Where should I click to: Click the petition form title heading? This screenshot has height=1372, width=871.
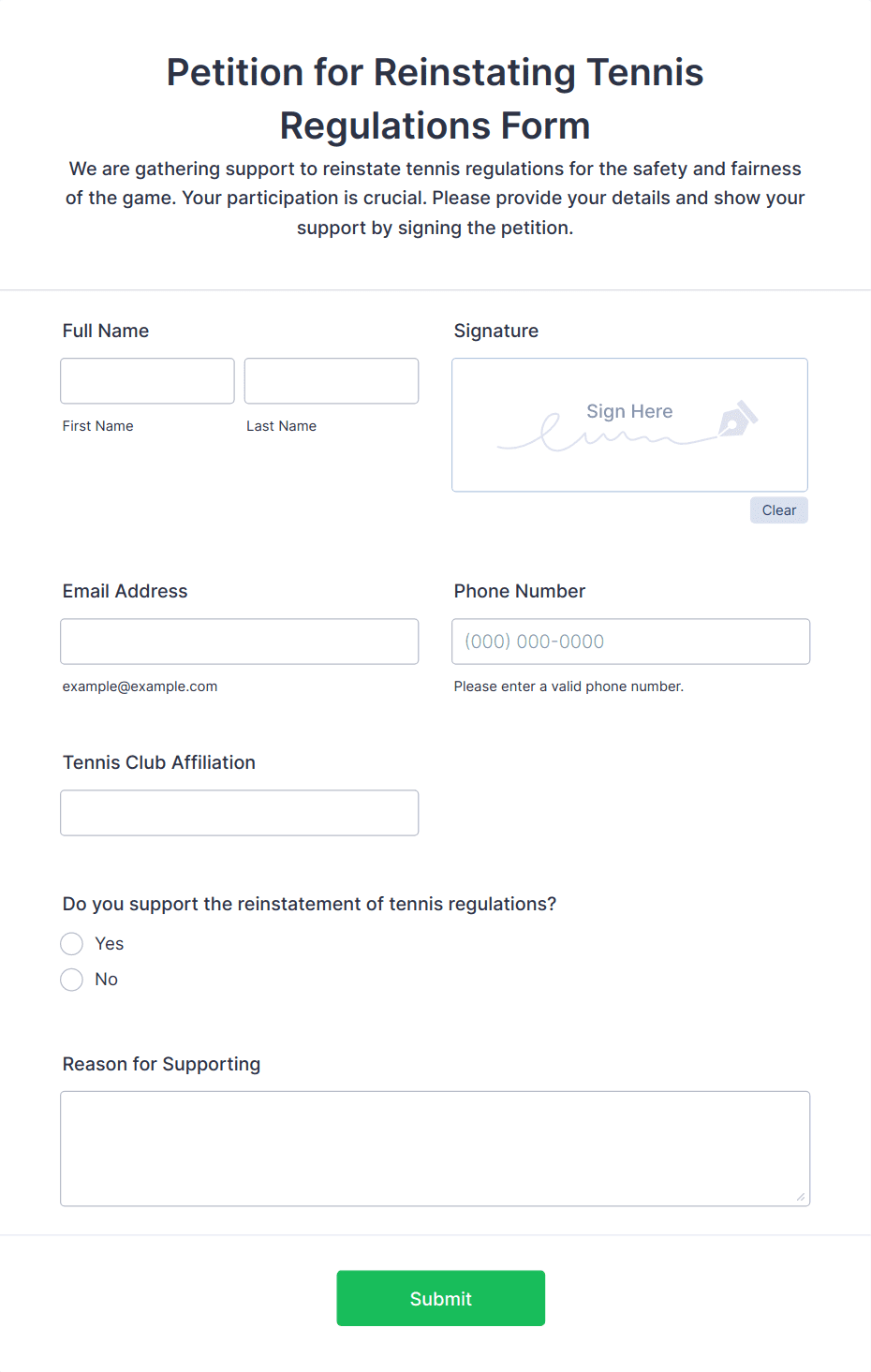point(435,98)
